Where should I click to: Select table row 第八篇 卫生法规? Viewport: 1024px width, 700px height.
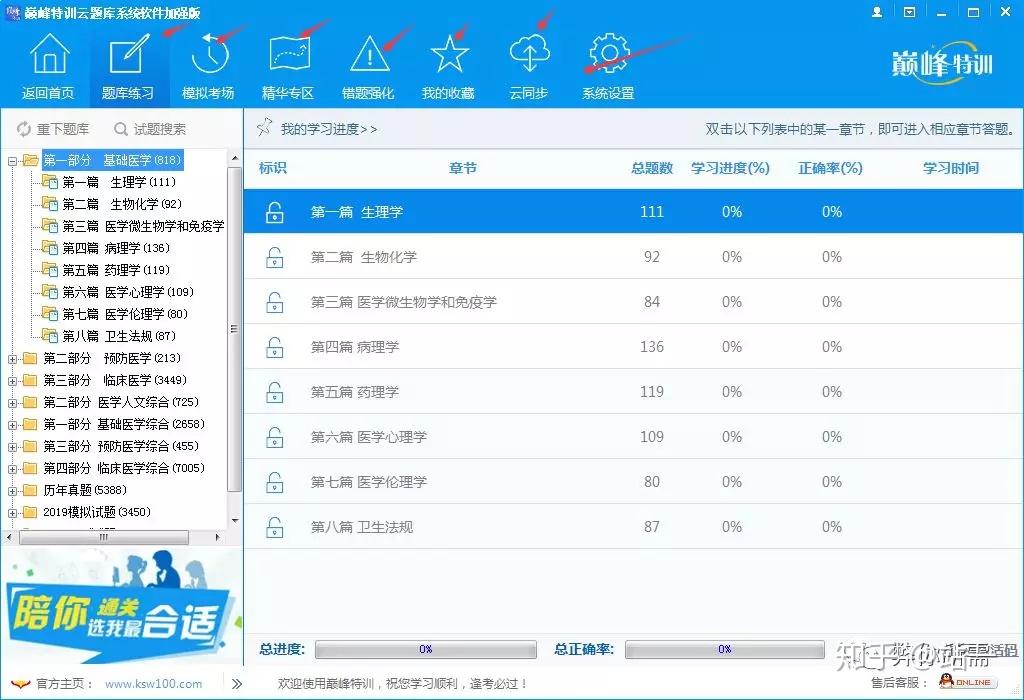coord(633,527)
